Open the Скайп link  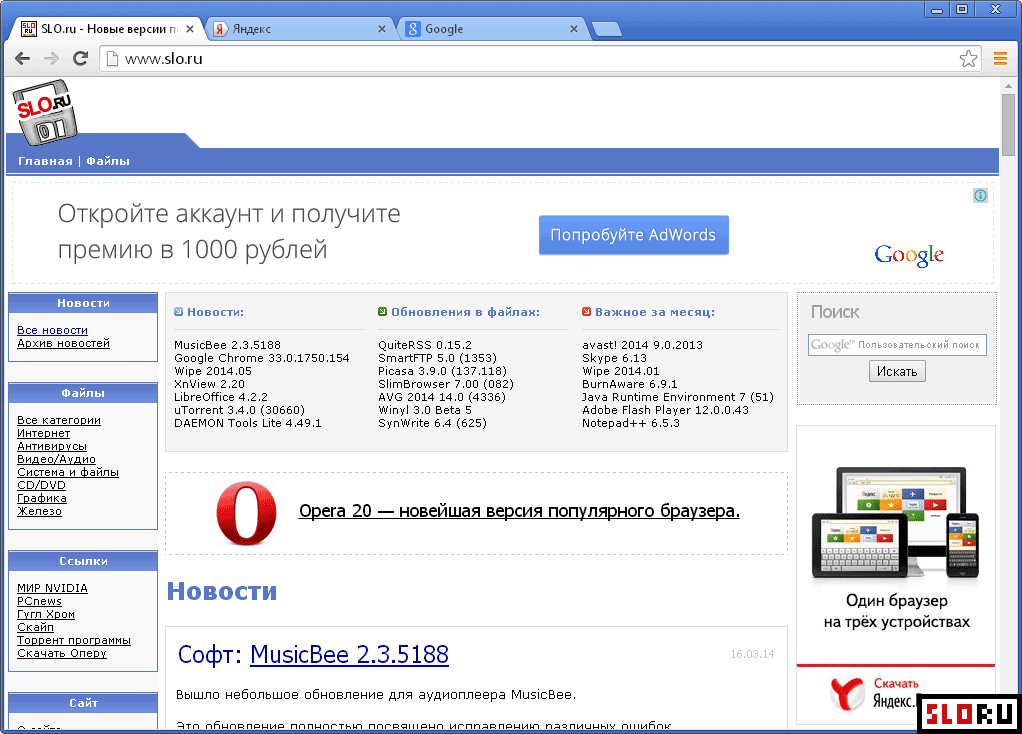click(35, 627)
